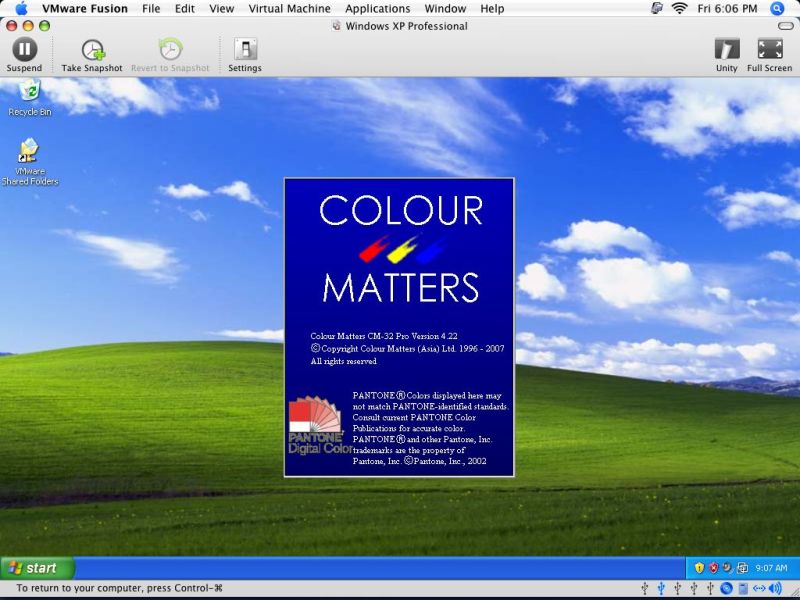The width and height of the screenshot is (800, 600).
Task: Suspend the virtual machine
Action: [x=24, y=55]
